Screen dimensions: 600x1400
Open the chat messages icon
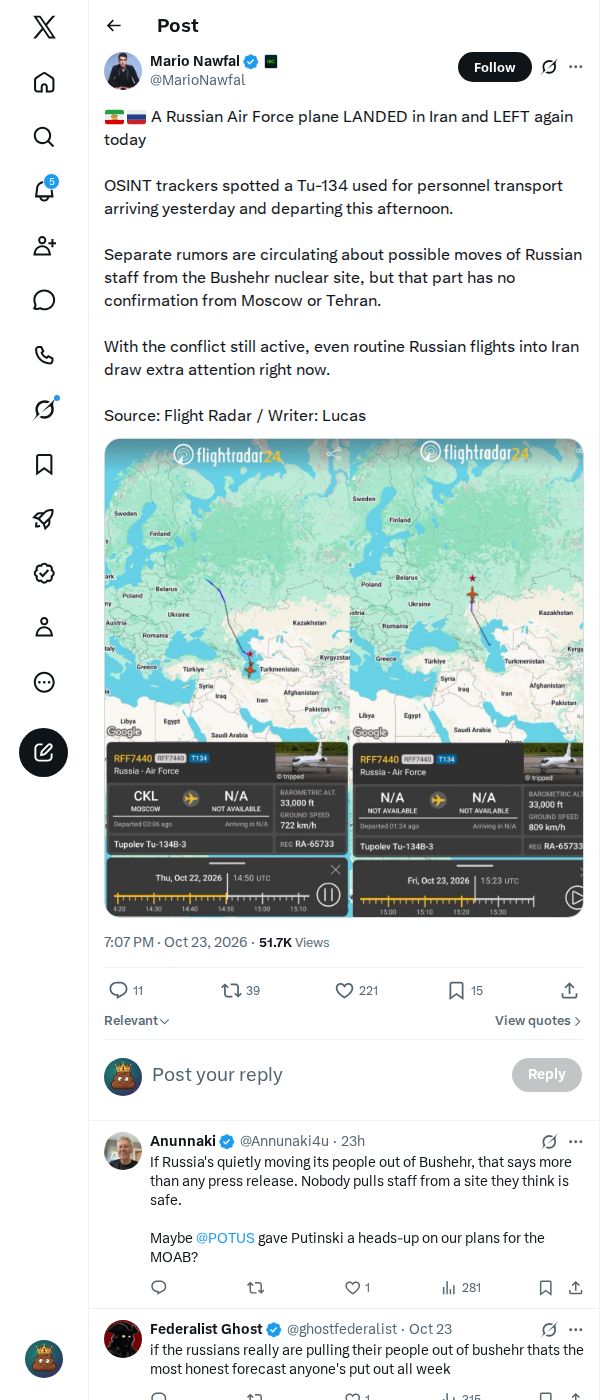coord(44,300)
